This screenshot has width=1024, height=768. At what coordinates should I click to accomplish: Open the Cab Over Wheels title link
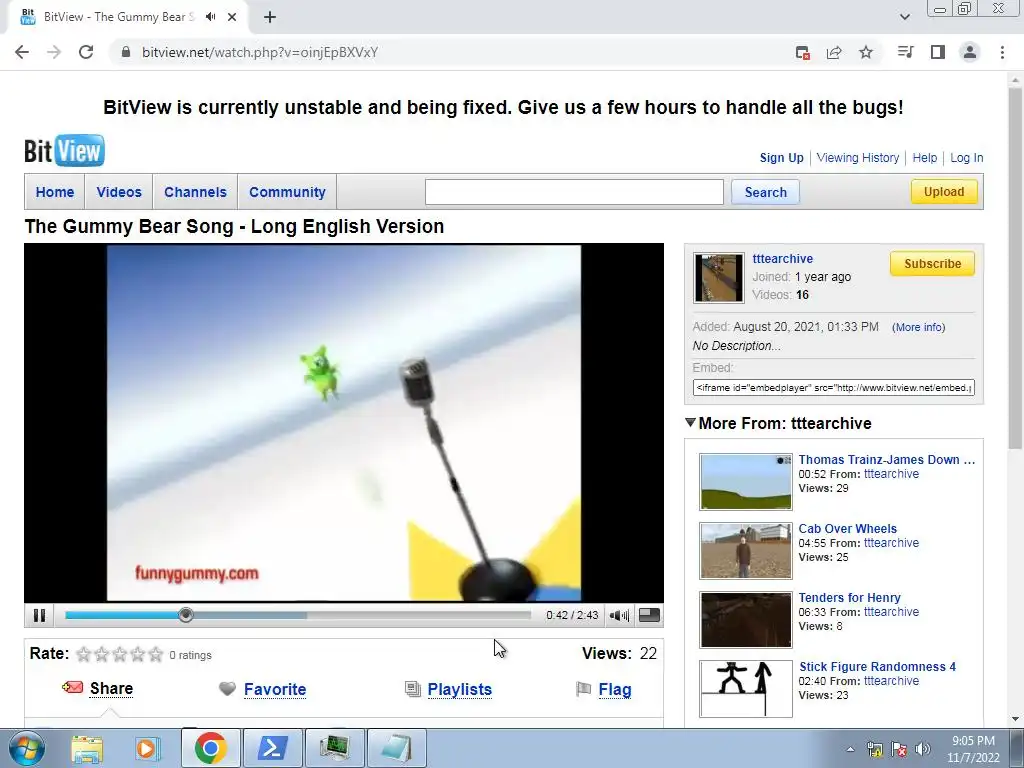(848, 528)
